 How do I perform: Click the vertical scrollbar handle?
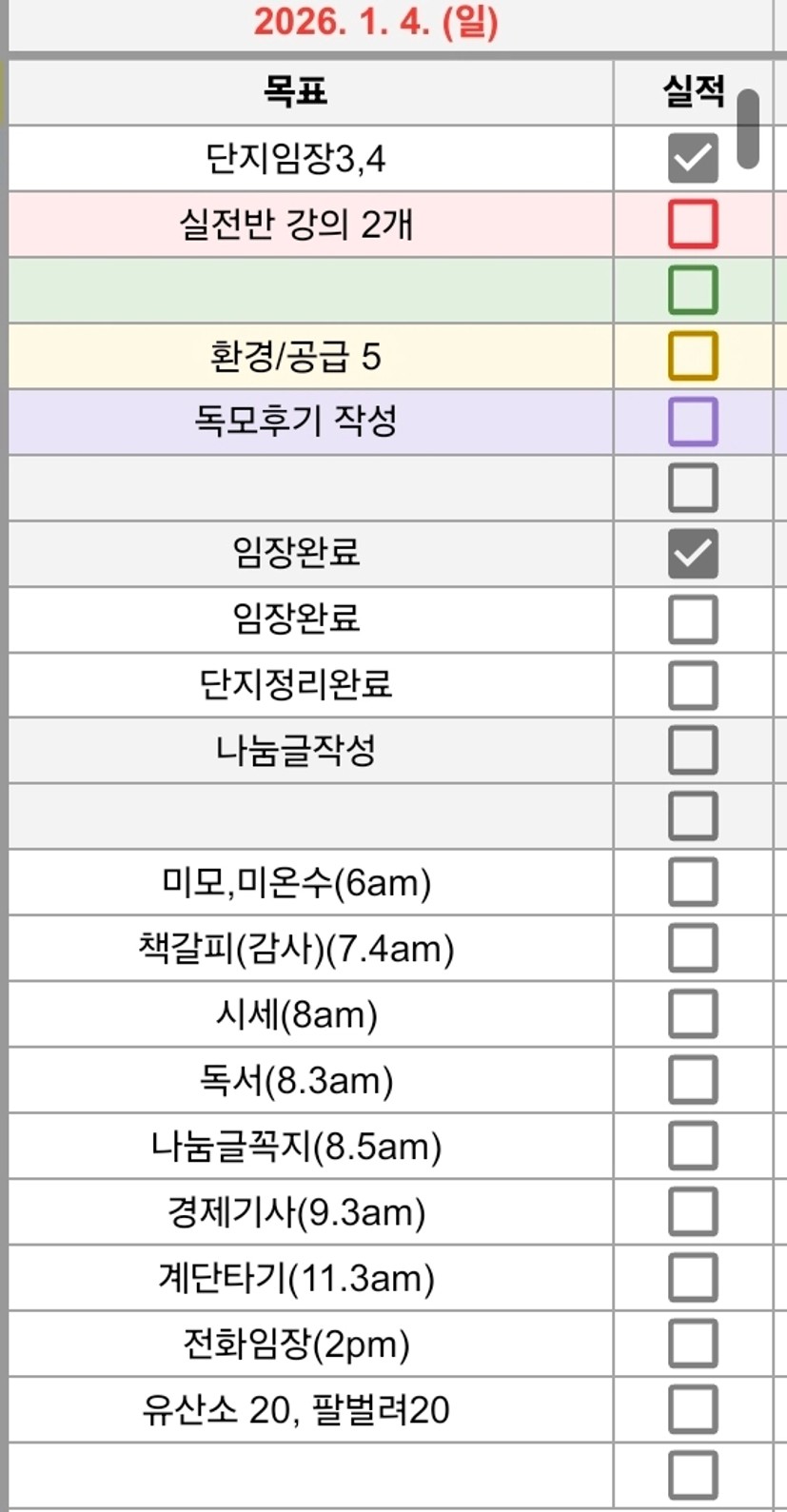748,129
